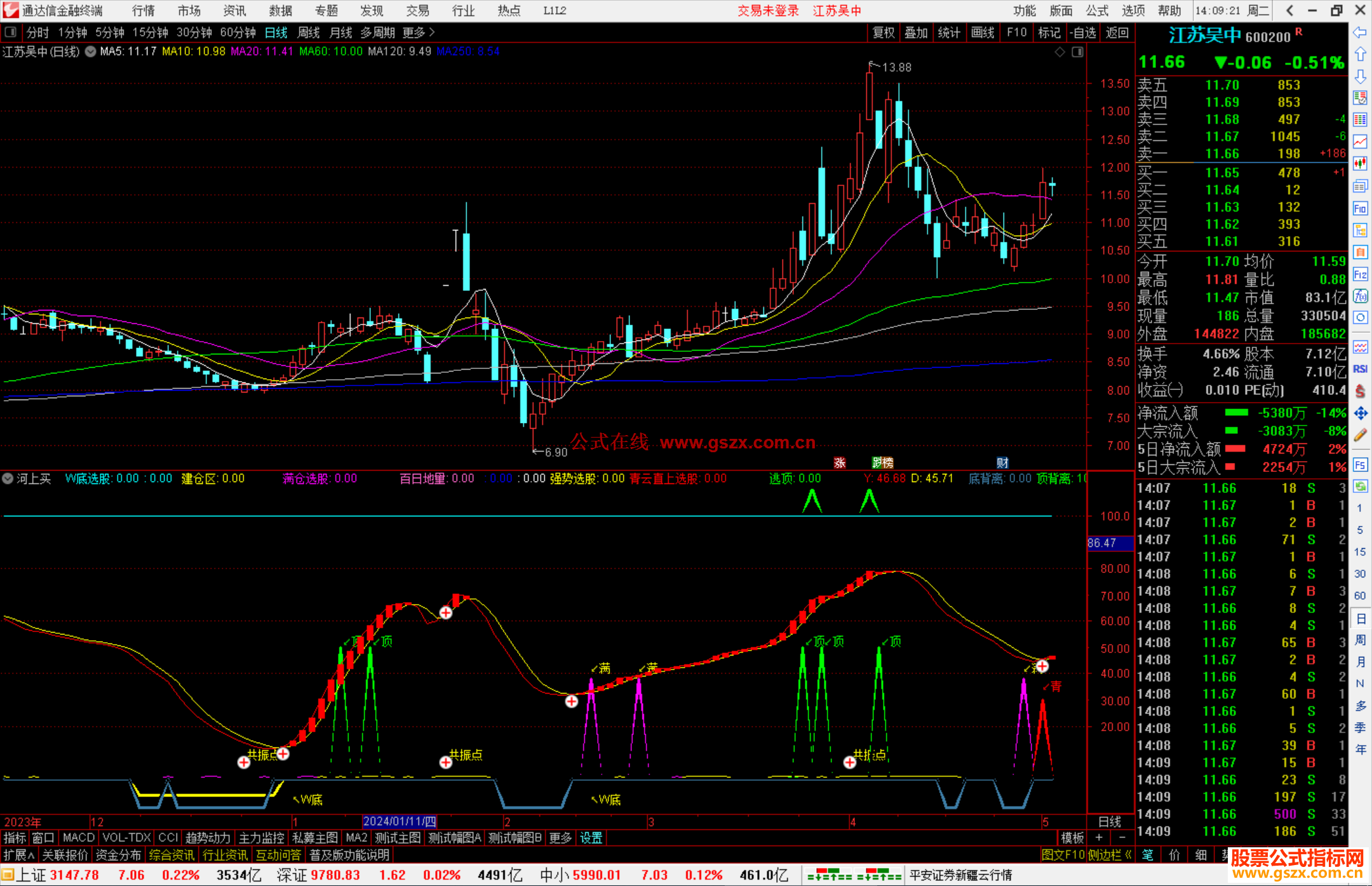The height and width of the screenshot is (886, 1372).
Task: Toggle the panel layout icon left of 分时
Action: [x=10, y=32]
